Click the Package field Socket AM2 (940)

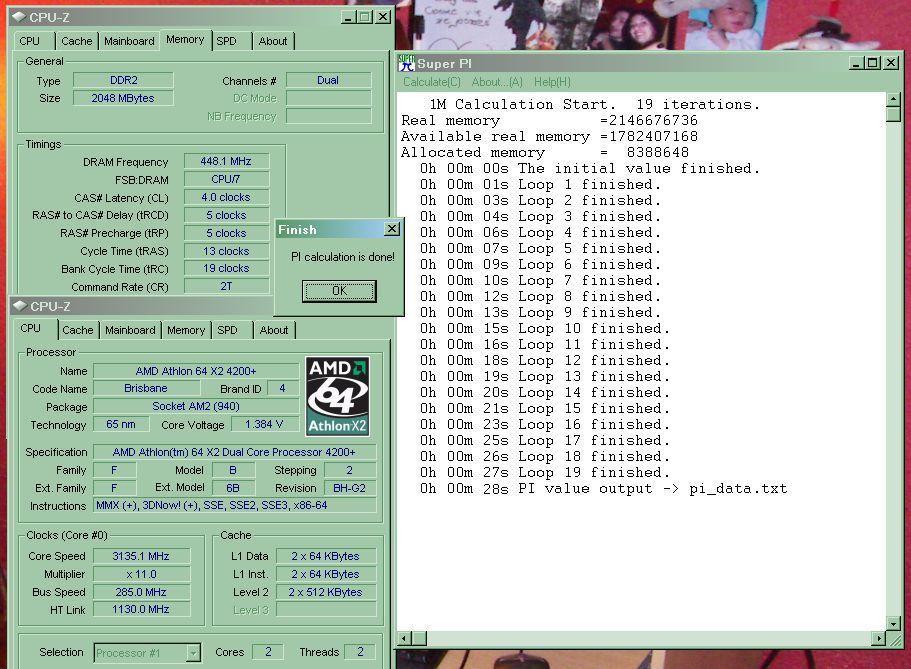coord(196,406)
